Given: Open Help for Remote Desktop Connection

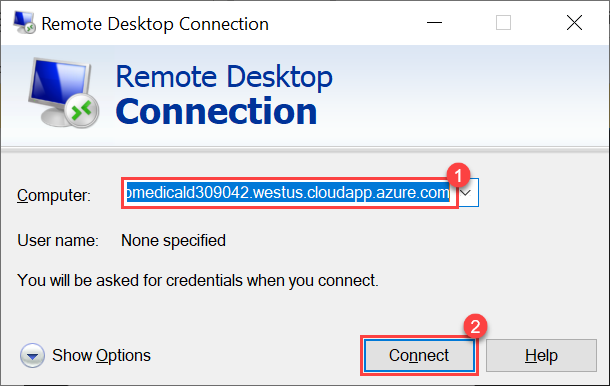Looking at the screenshot, I should pyautogui.click(x=541, y=356).
